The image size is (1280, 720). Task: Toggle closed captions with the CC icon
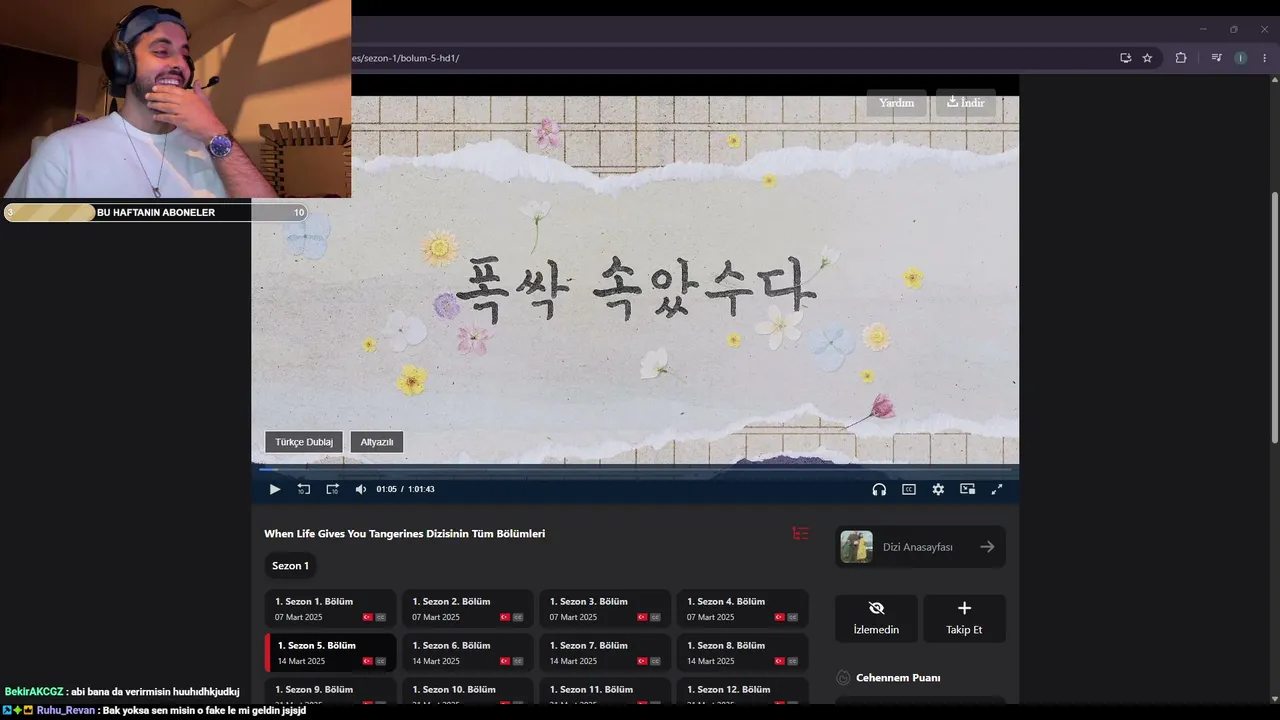(909, 489)
